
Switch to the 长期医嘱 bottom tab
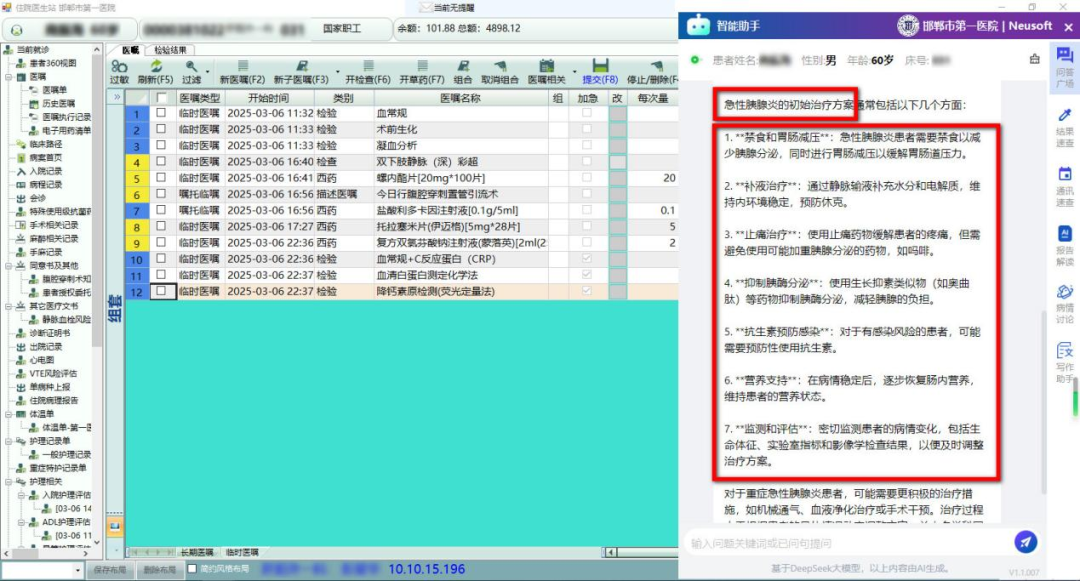197,552
